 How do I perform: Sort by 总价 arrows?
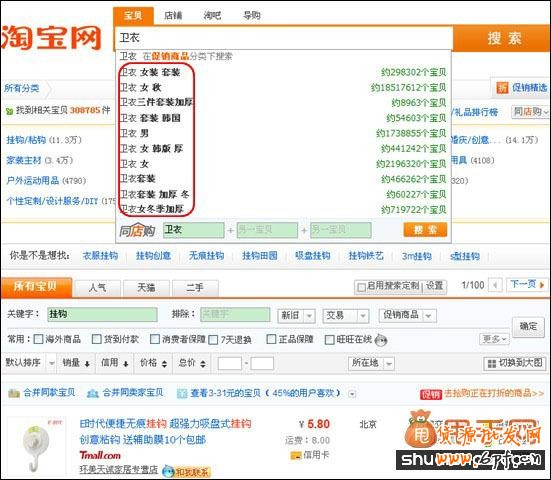pos(203,364)
